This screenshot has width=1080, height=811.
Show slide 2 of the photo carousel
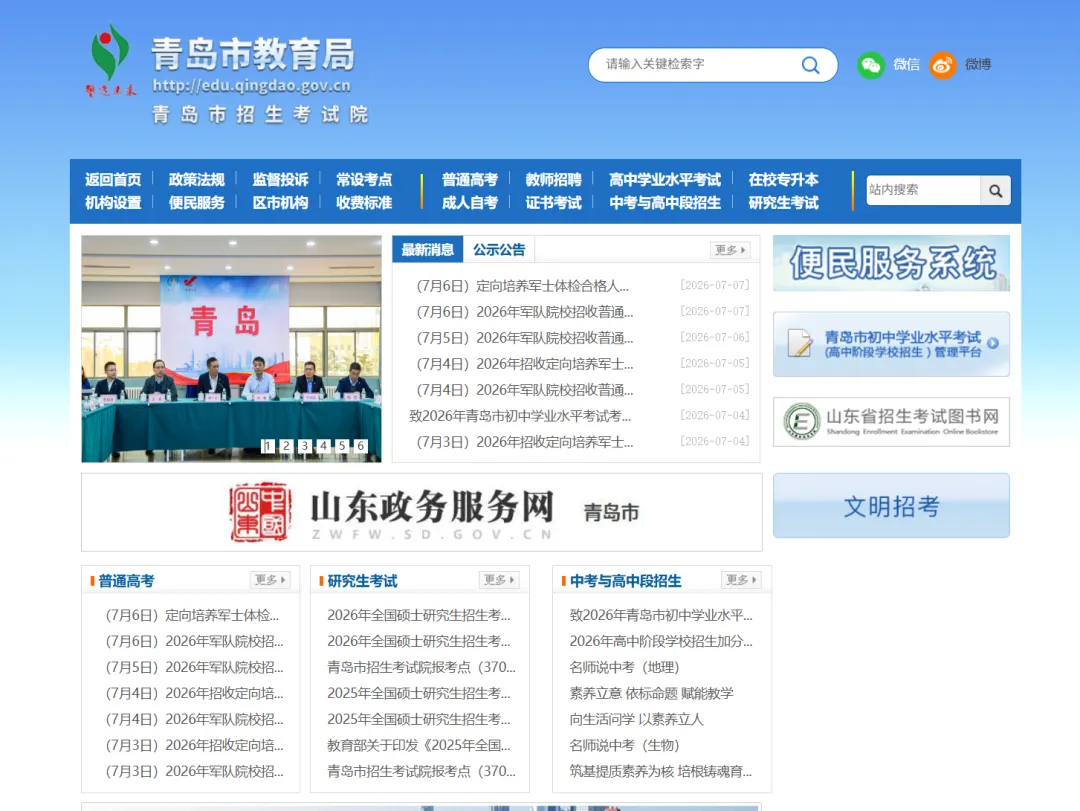[x=287, y=446]
